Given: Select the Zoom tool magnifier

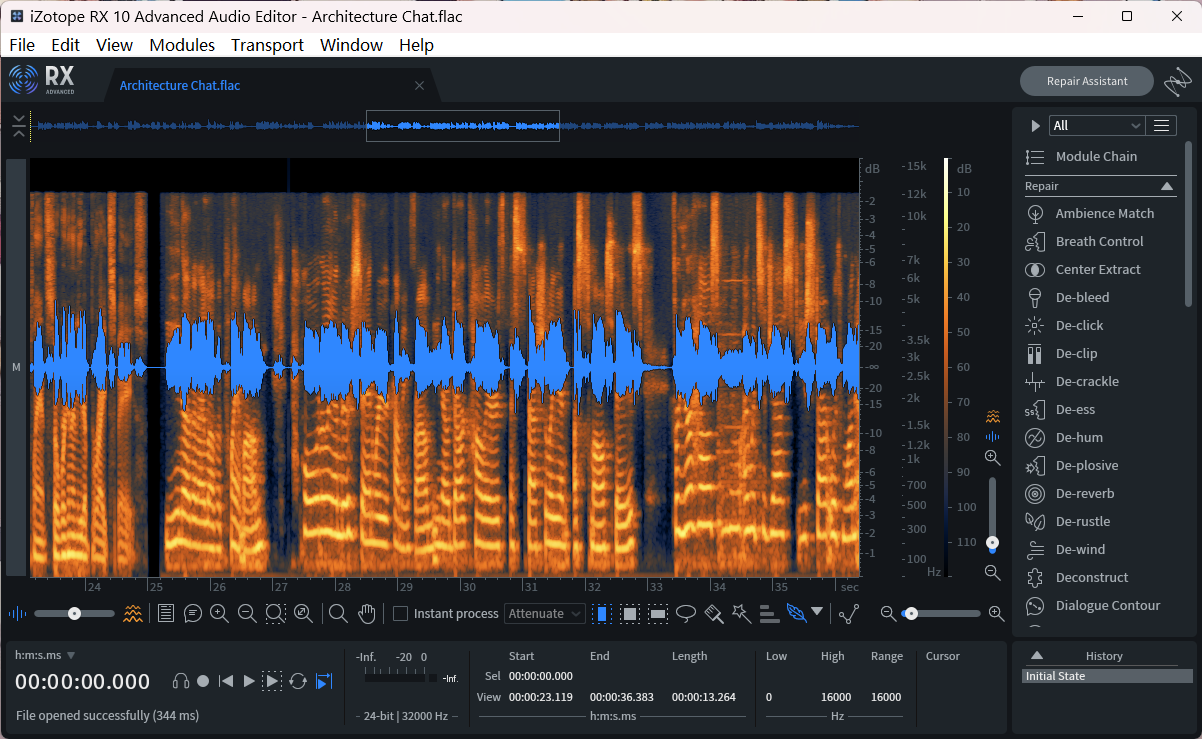Looking at the screenshot, I should pyautogui.click(x=339, y=613).
